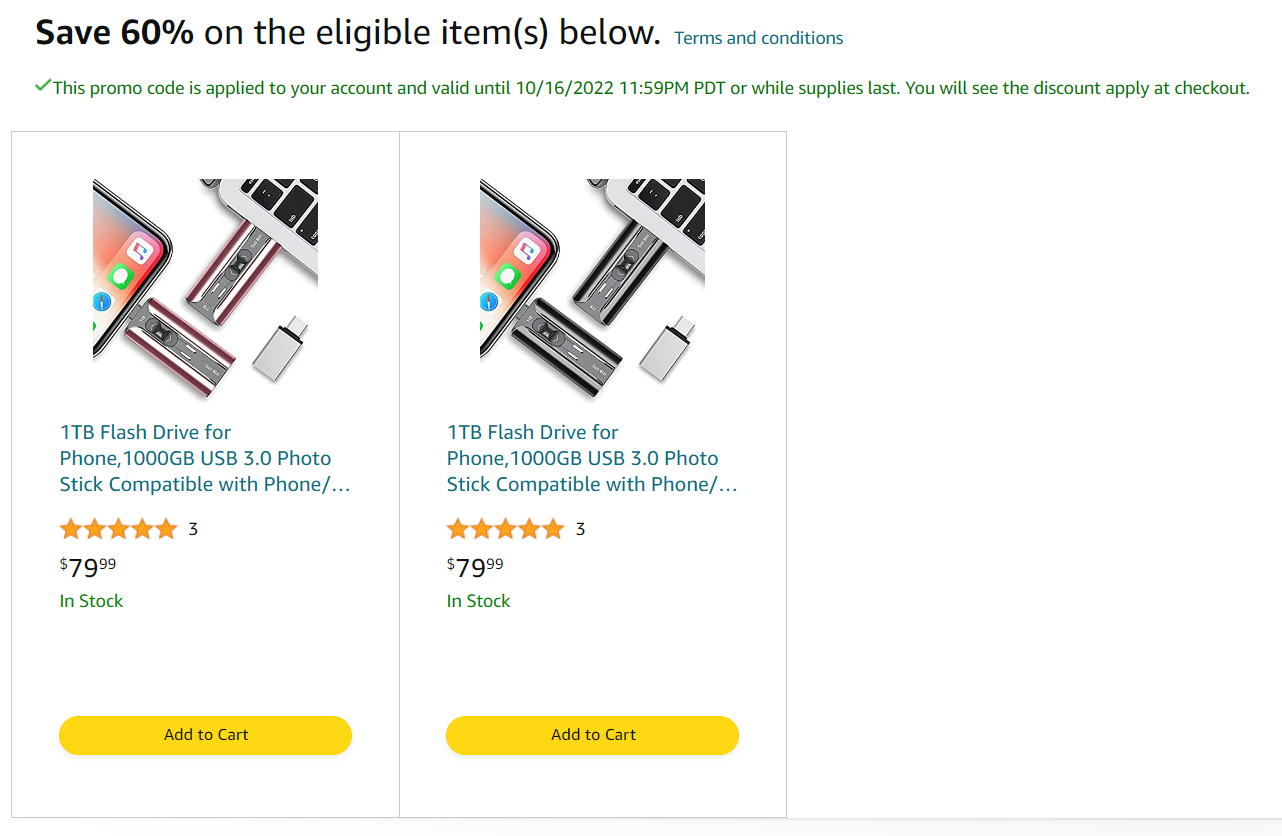Click the green checkmark beside the promo message
The height and width of the screenshot is (836, 1282).
pos(42,86)
